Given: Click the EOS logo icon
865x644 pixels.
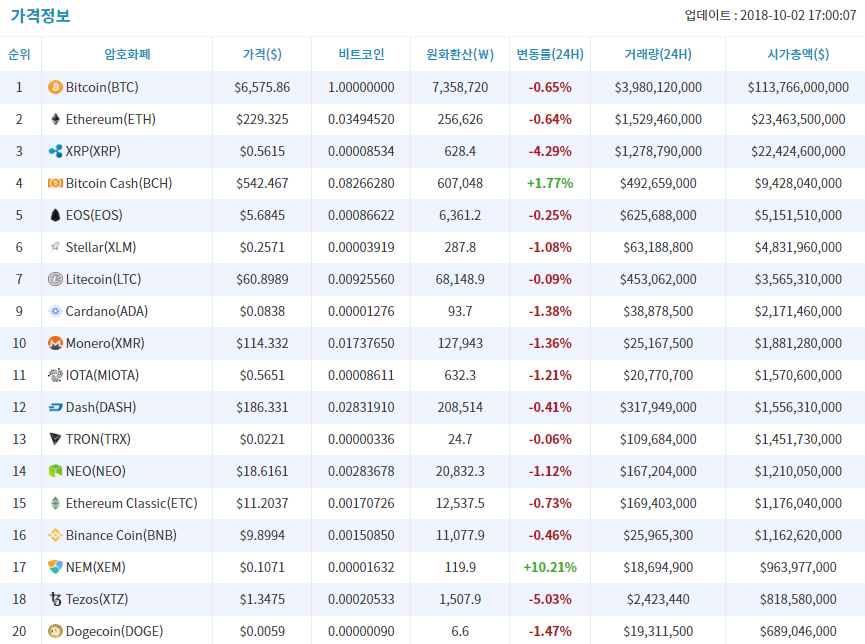Looking at the screenshot, I should [55, 215].
